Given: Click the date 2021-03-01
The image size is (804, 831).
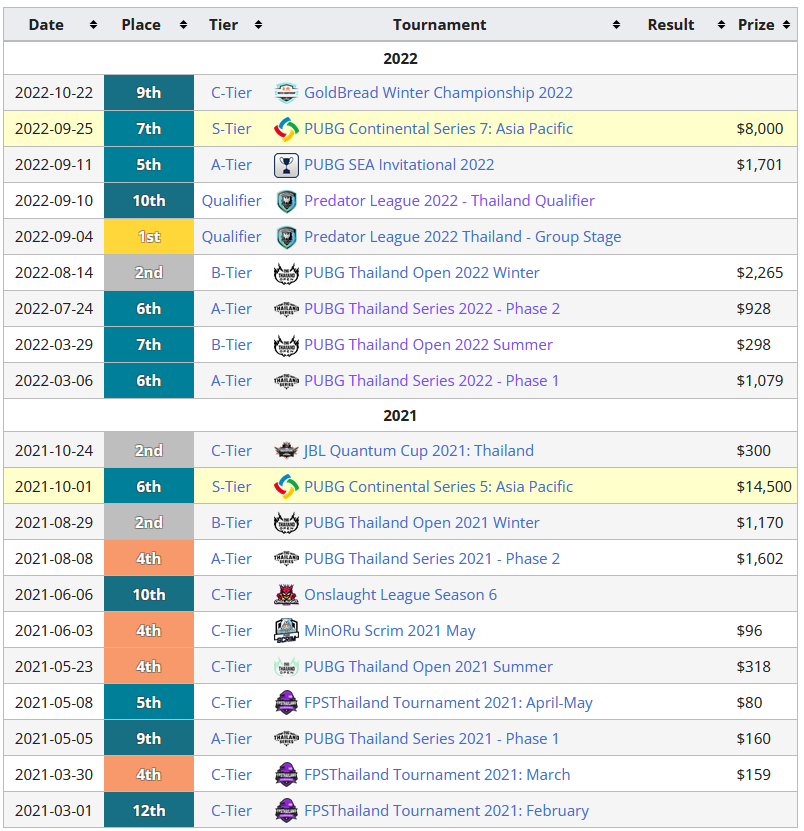Looking at the screenshot, I should tap(54, 811).
